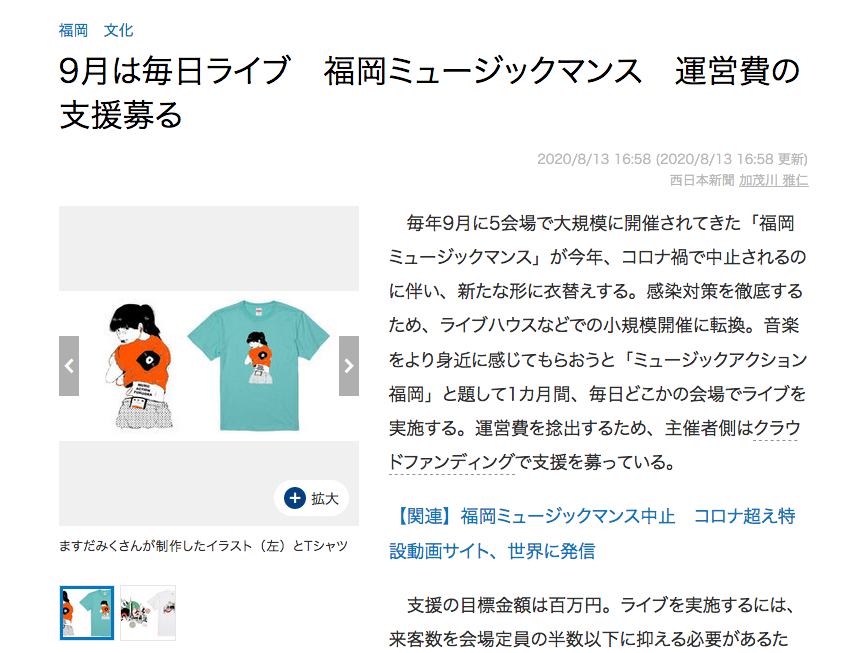Screen dimensions: 848x653
Task: Show the previous slide with left arrow
Action: tap(69, 366)
